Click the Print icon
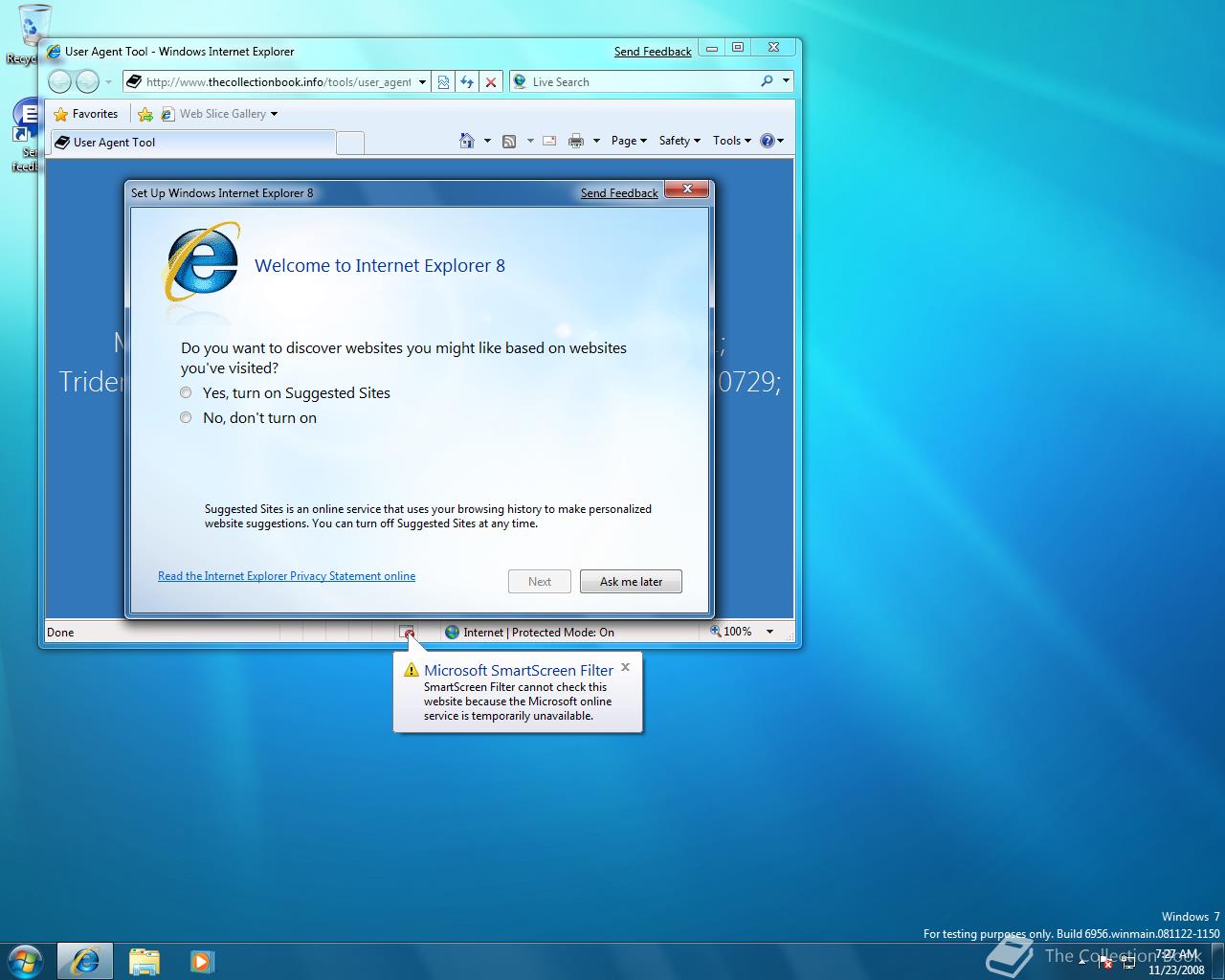This screenshot has height=980, width=1225. tap(576, 141)
